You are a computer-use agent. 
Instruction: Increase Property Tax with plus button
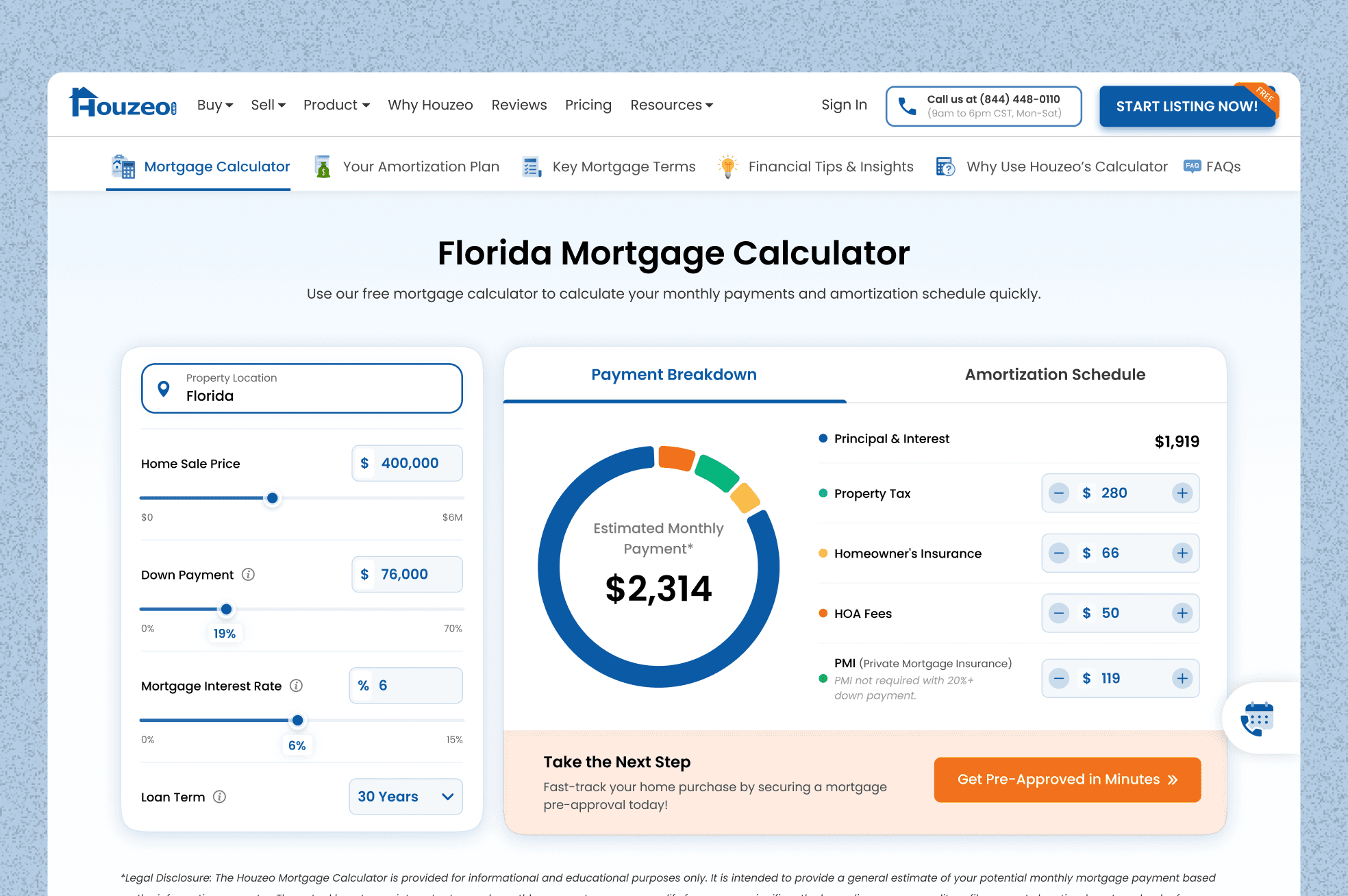[x=1182, y=493]
